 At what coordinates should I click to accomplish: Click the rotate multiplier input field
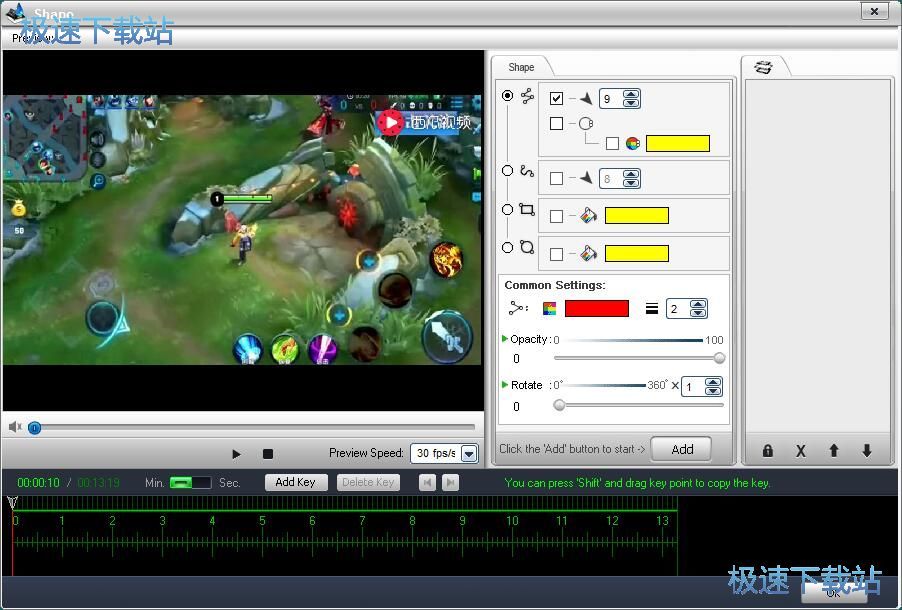(693, 387)
